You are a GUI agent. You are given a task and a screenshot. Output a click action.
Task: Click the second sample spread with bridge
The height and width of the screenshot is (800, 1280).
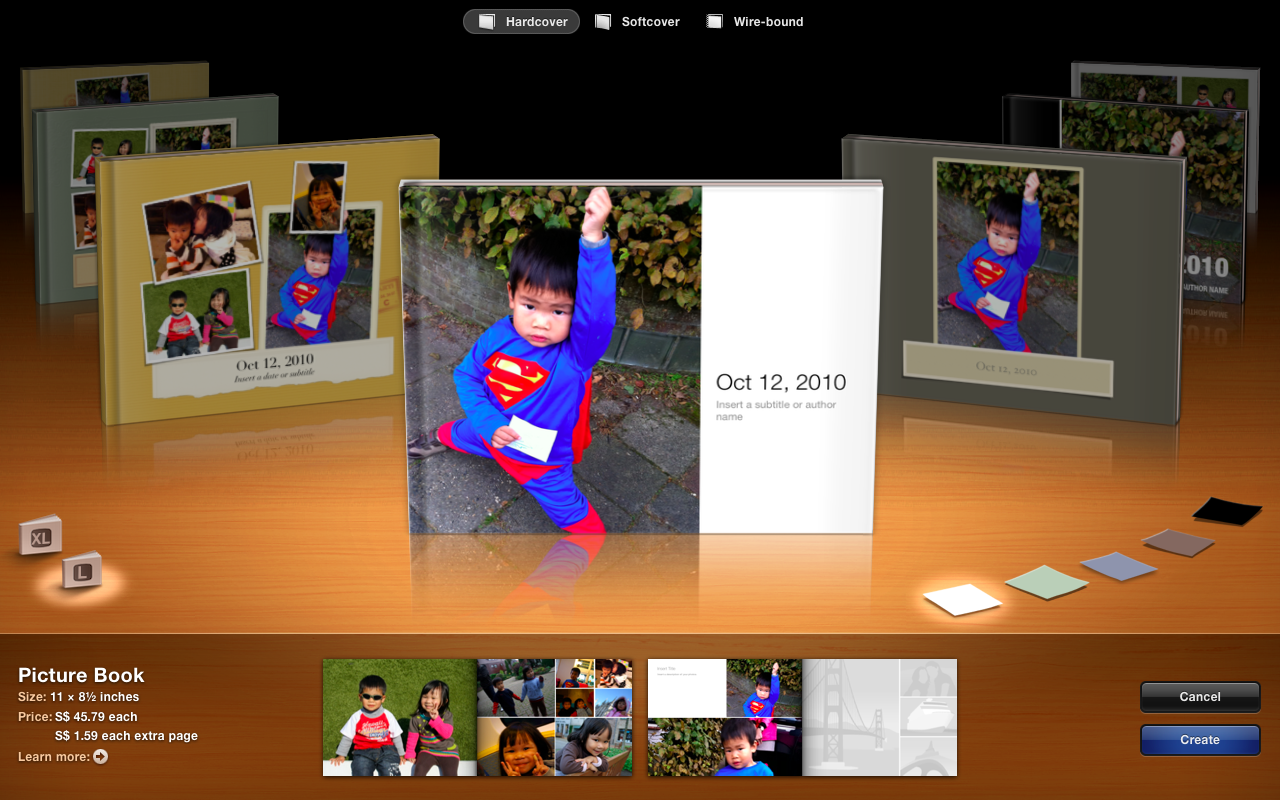802,717
